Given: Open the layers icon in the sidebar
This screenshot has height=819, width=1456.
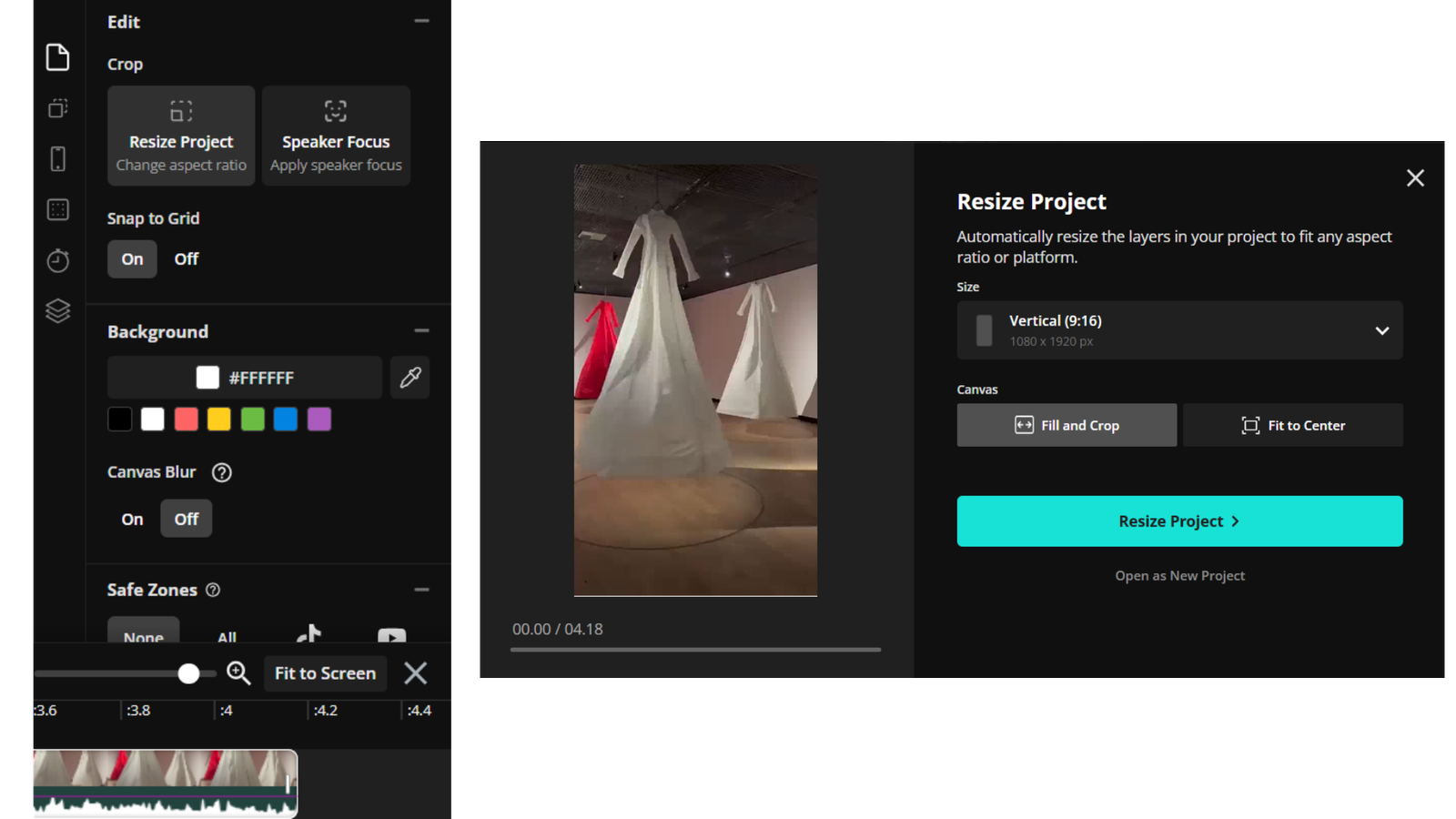Looking at the screenshot, I should 57,310.
